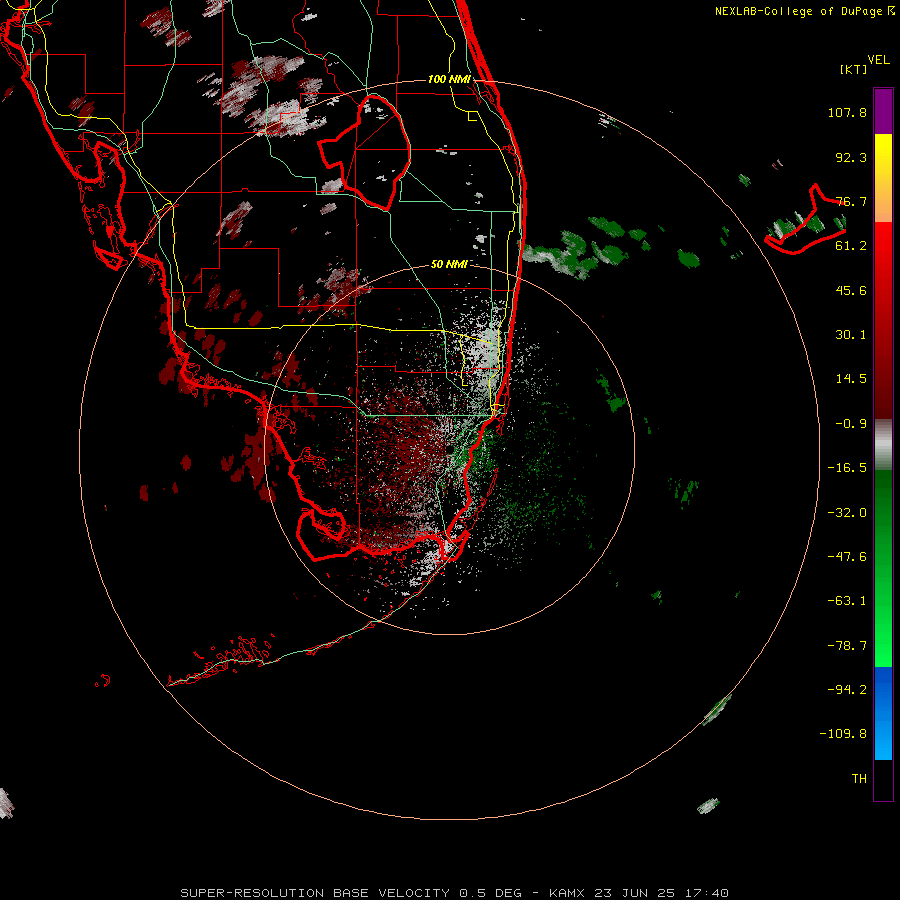Pick the gray near-zero color bar segment
The image size is (900, 900).
point(883,445)
